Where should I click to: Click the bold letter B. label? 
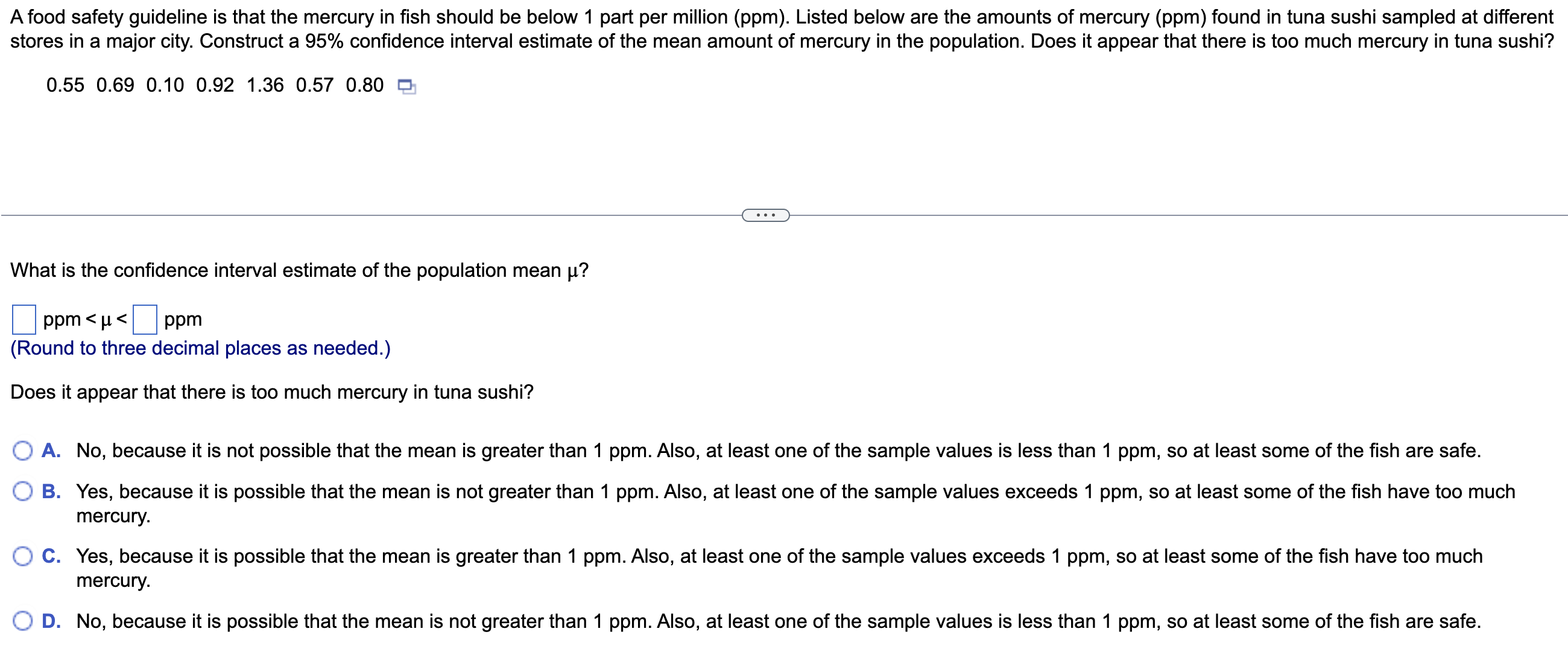(51, 492)
